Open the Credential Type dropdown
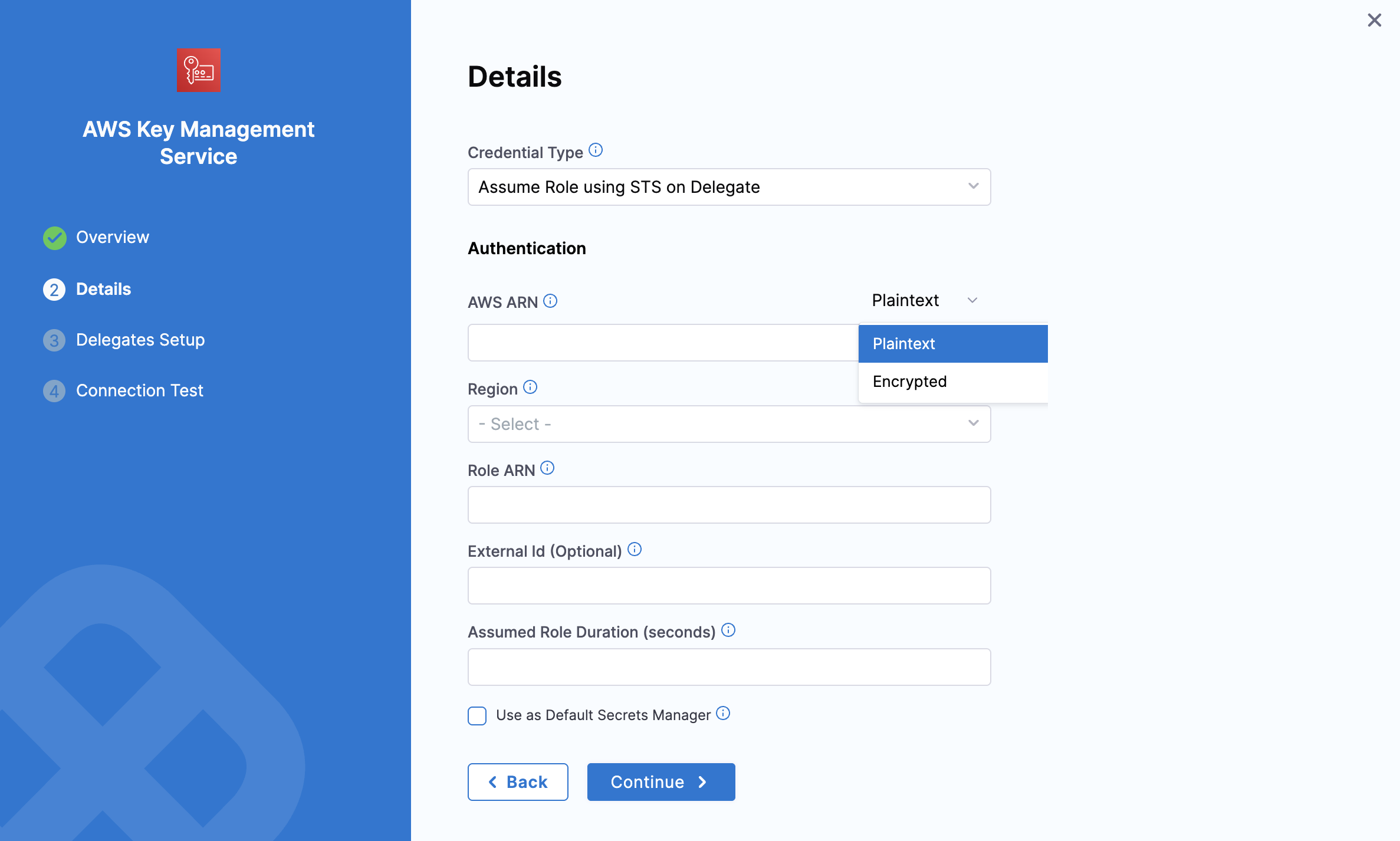The height and width of the screenshot is (841, 1400). click(x=729, y=187)
